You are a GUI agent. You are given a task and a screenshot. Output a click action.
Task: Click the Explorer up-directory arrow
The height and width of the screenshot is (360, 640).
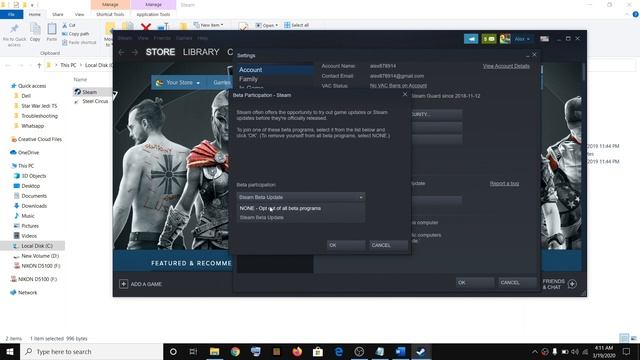[x=39, y=65]
